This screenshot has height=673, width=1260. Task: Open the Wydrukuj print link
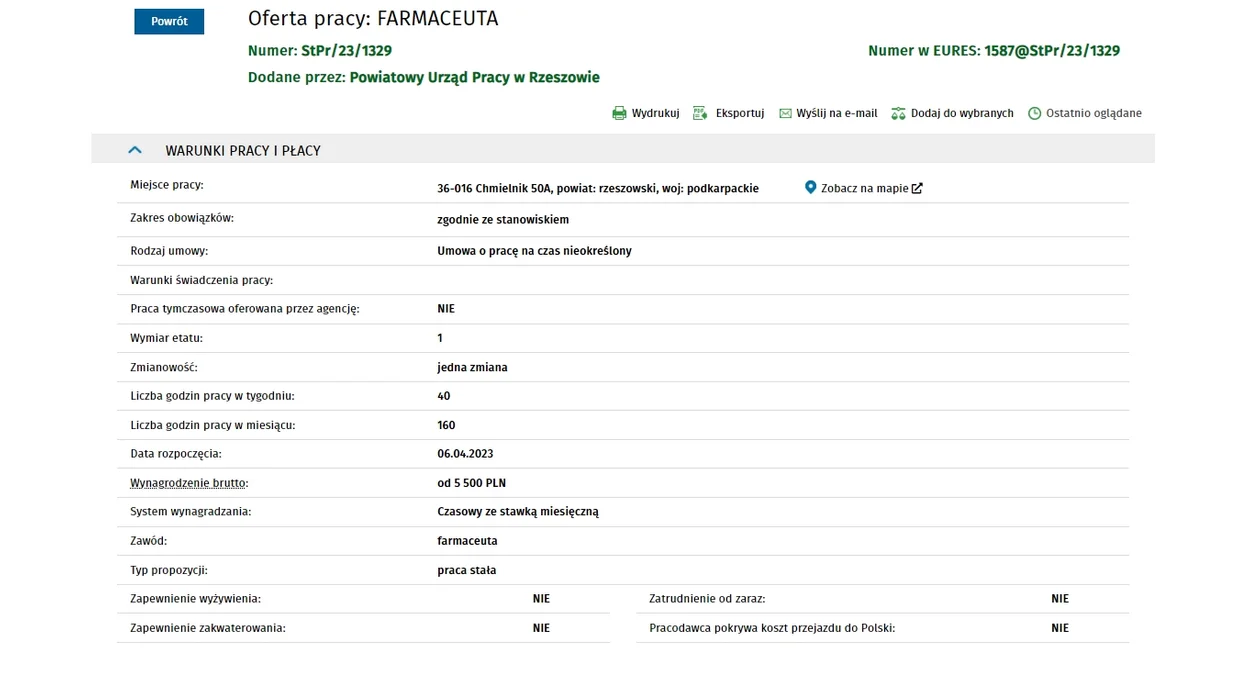pyautogui.click(x=655, y=113)
